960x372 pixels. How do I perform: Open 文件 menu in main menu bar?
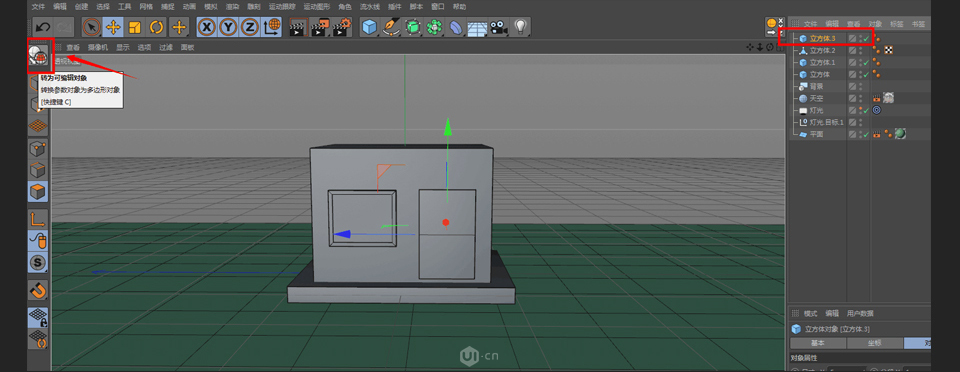[39, 7]
